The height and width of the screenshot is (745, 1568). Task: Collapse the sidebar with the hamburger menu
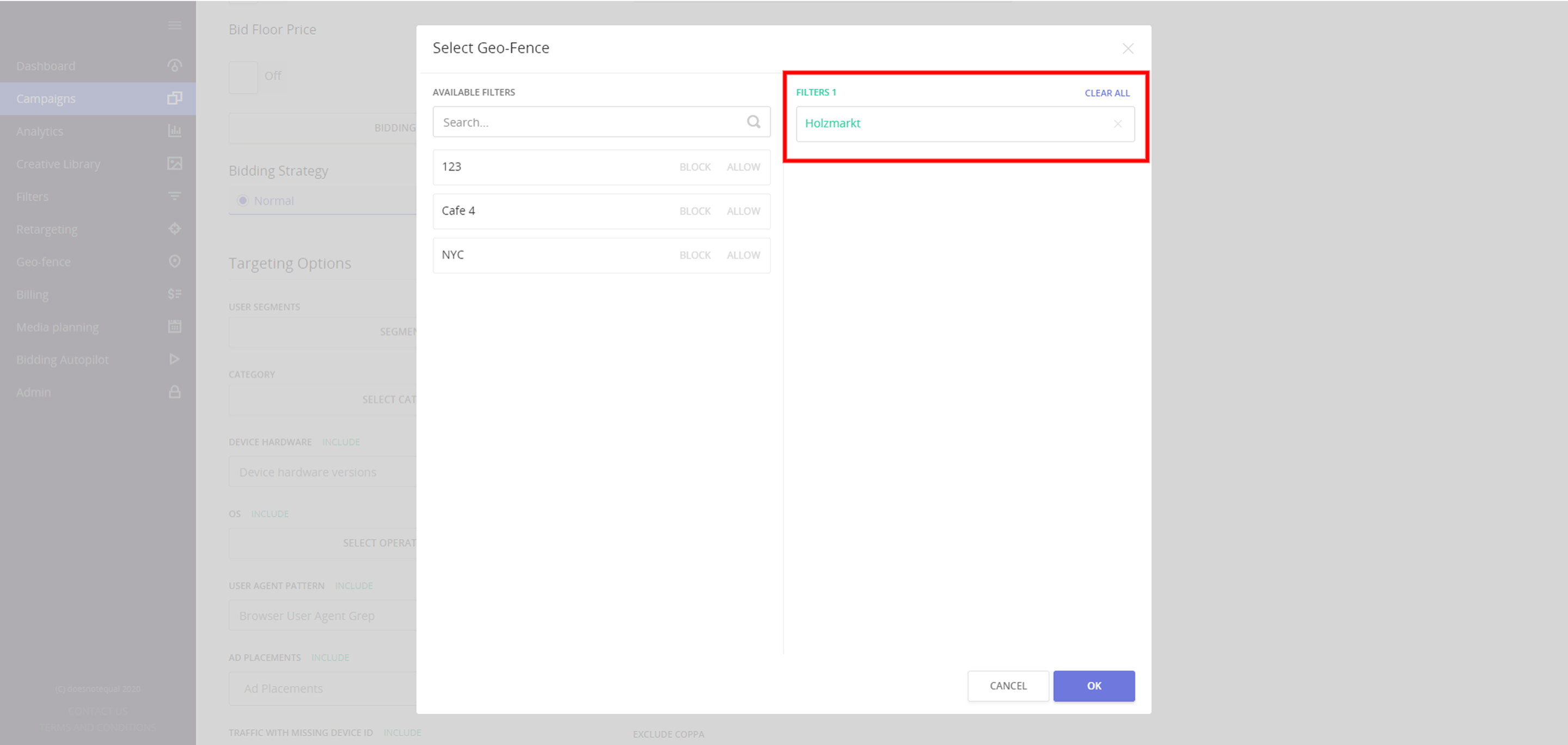pyautogui.click(x=175, y=26)
